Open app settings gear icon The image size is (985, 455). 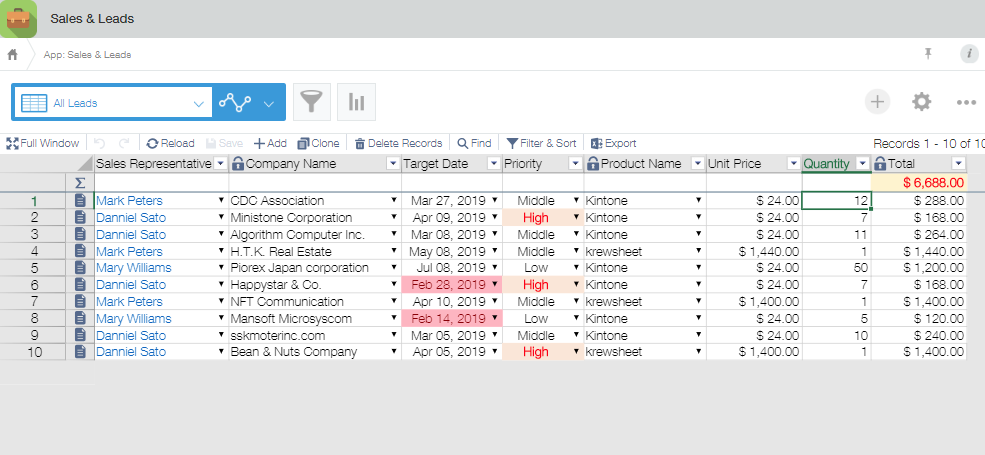tap(921, 102)
